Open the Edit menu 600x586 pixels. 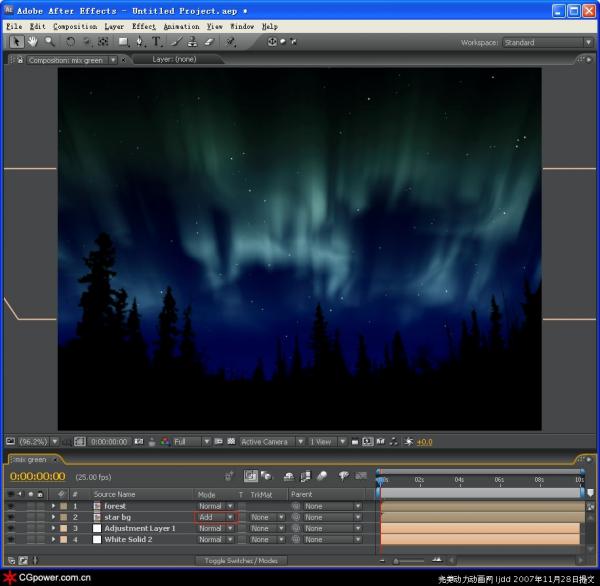click(38, 26)
